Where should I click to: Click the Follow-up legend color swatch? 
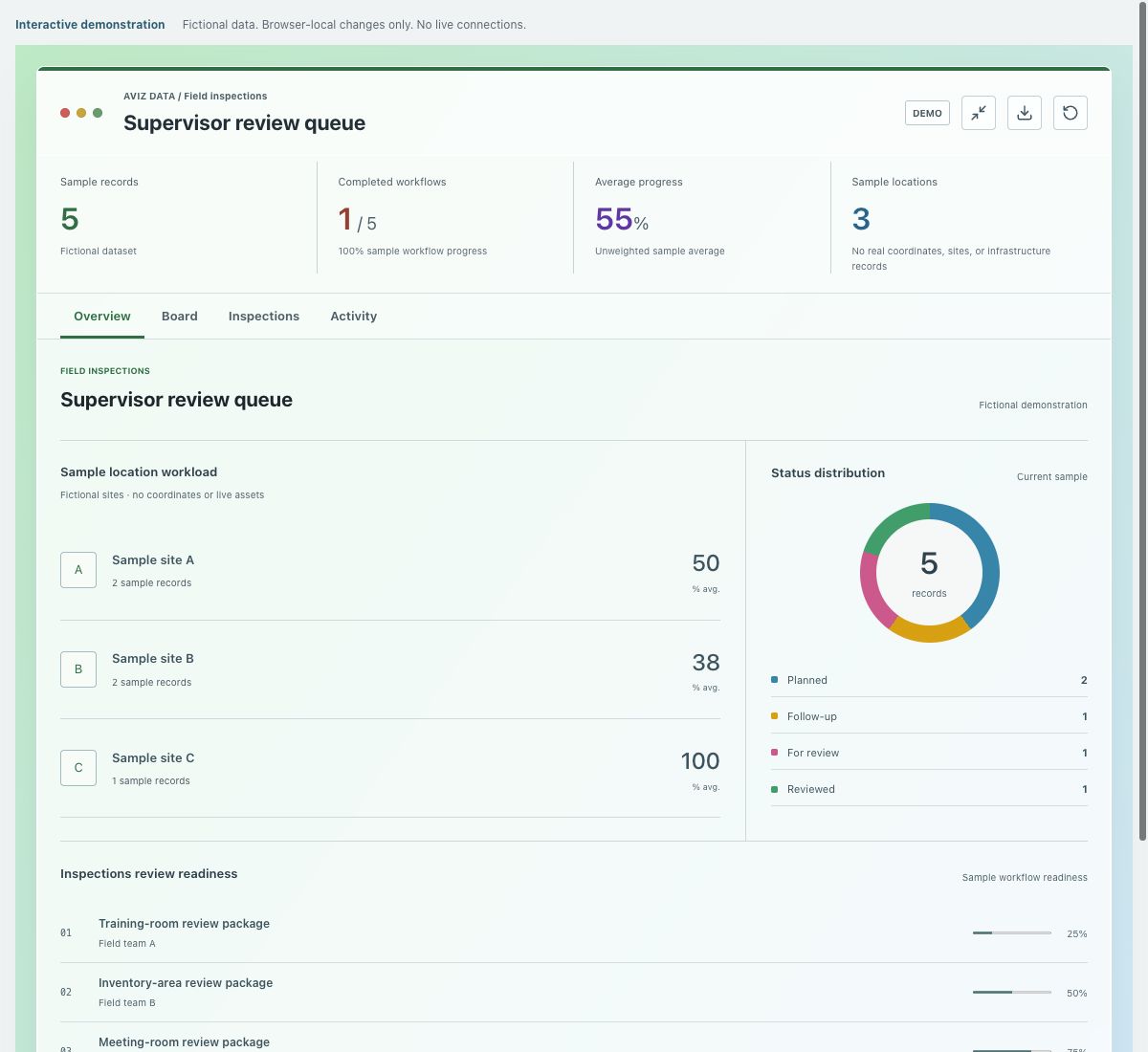[774, 716]
